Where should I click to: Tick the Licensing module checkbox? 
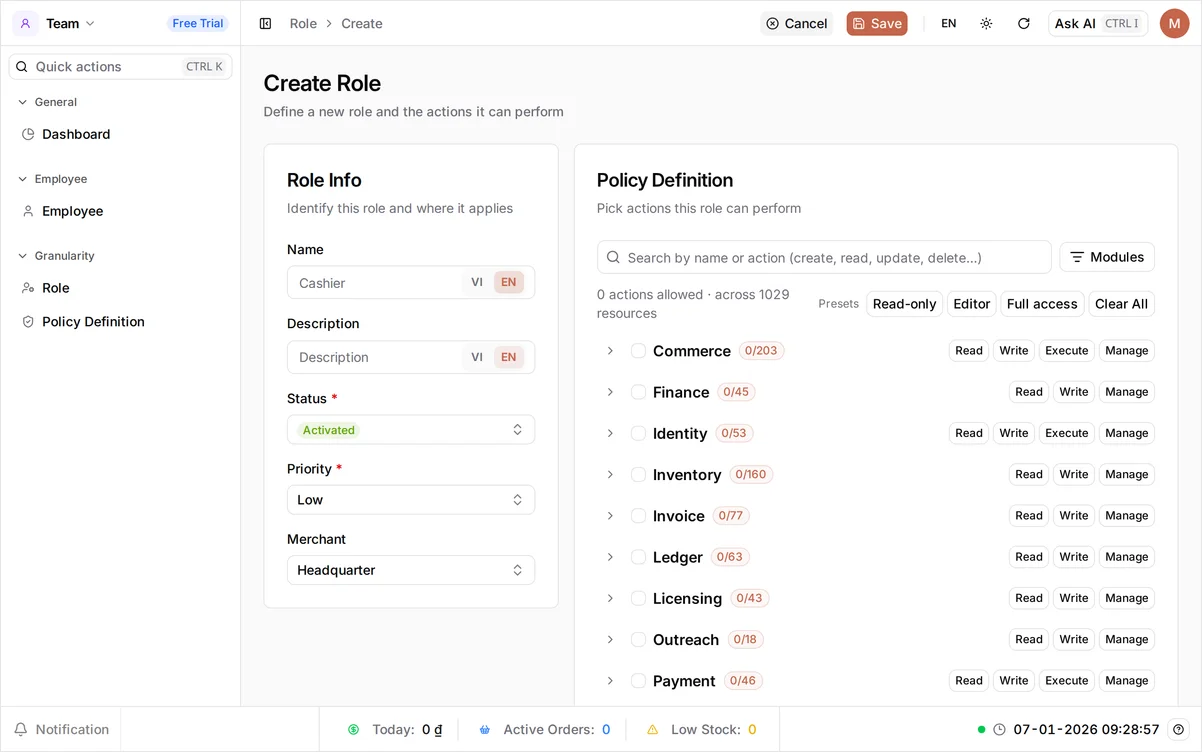click(638, 598)
